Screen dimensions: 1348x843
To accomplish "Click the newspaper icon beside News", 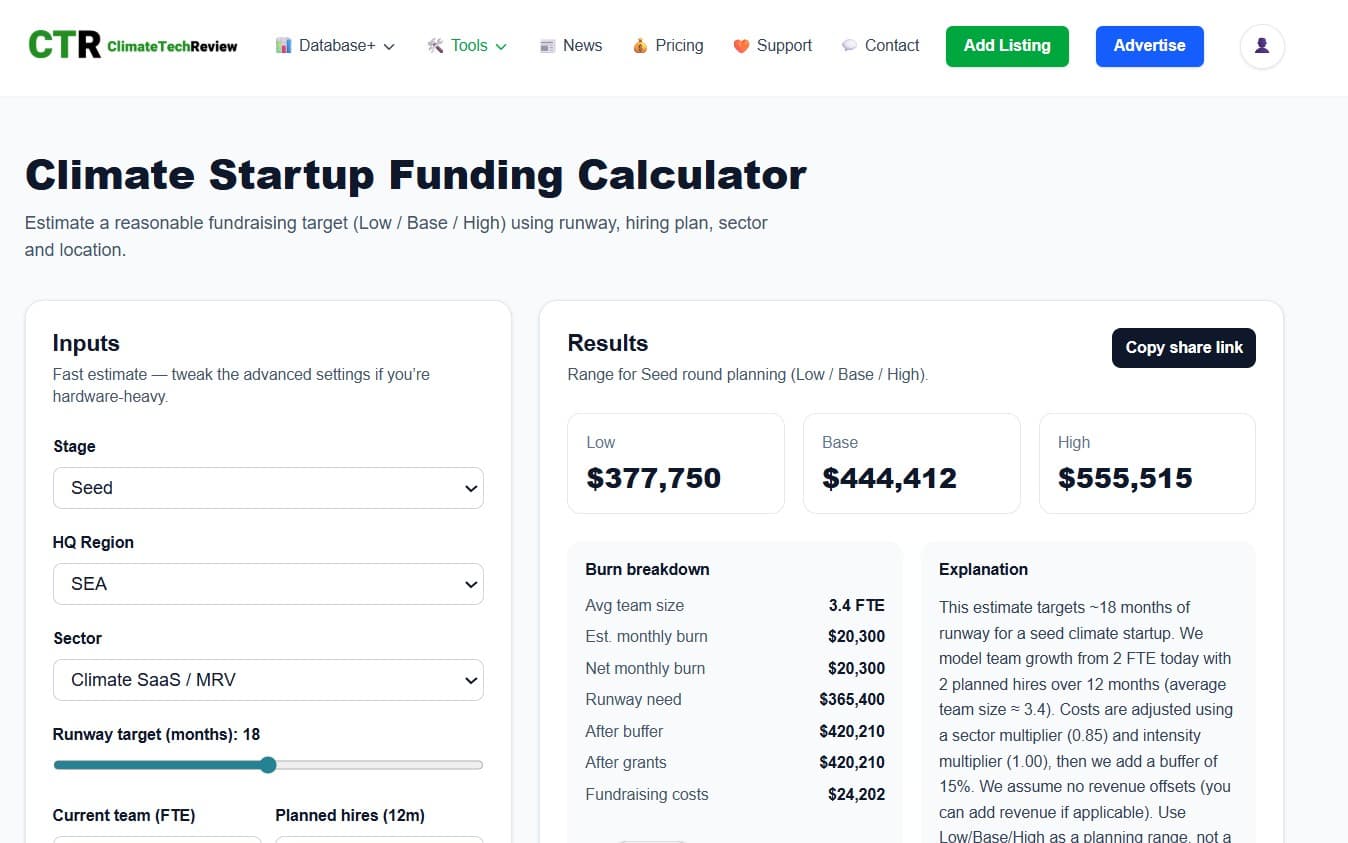I will coord(547,46).
